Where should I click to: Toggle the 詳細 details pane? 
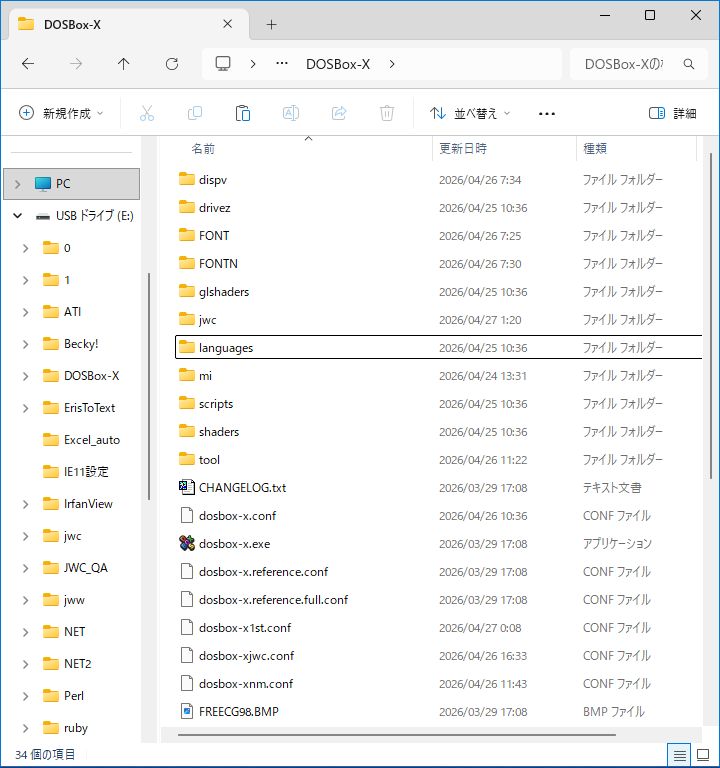pyautogui.click(x=673, y=113)
